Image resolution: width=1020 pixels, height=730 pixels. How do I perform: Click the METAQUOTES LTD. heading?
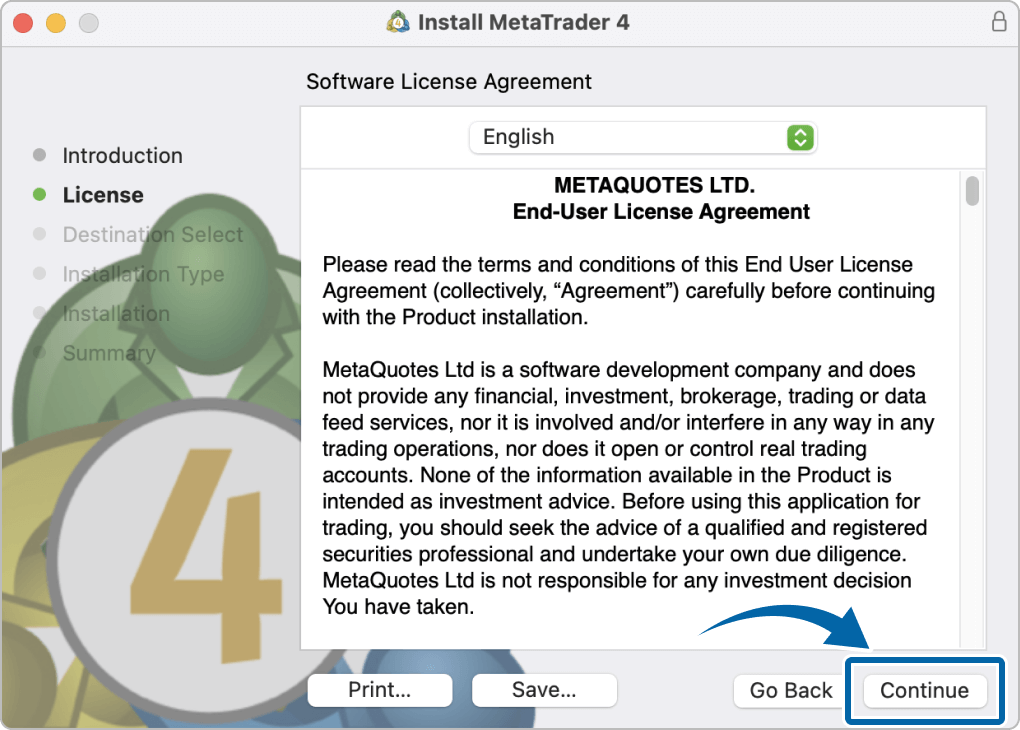coord(654,185)
